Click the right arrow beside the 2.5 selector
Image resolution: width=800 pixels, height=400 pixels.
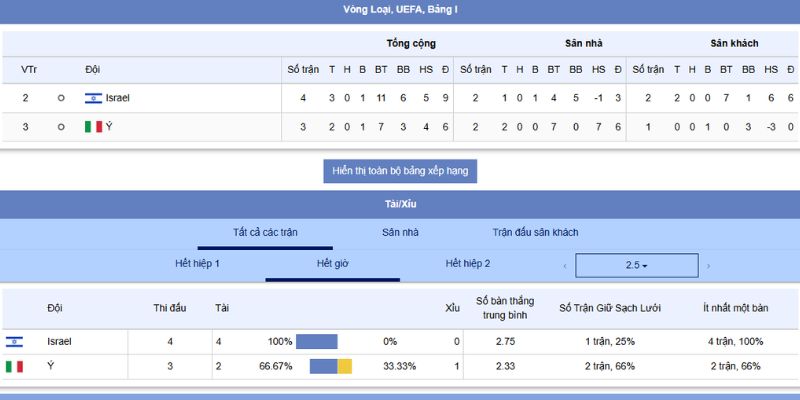709,266
